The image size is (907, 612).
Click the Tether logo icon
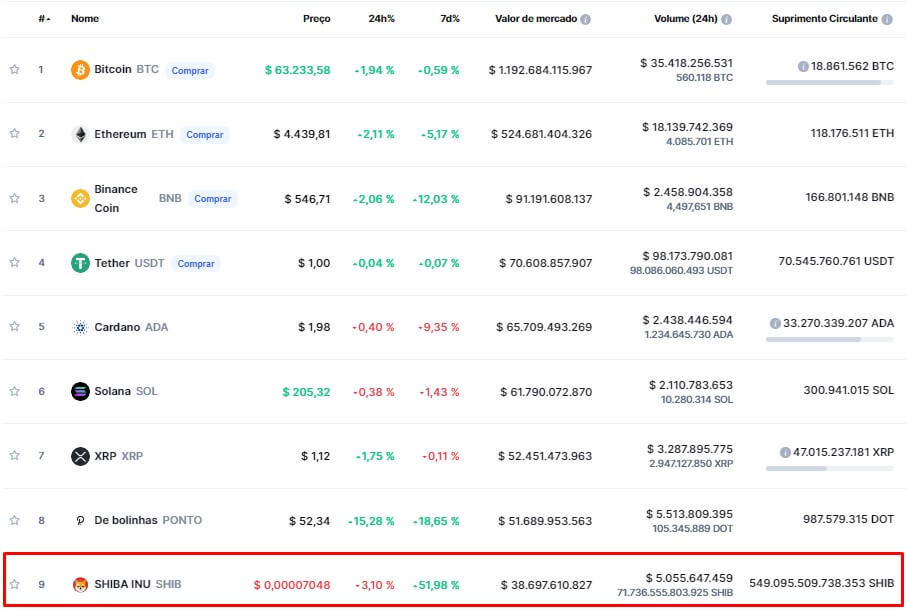80,263
